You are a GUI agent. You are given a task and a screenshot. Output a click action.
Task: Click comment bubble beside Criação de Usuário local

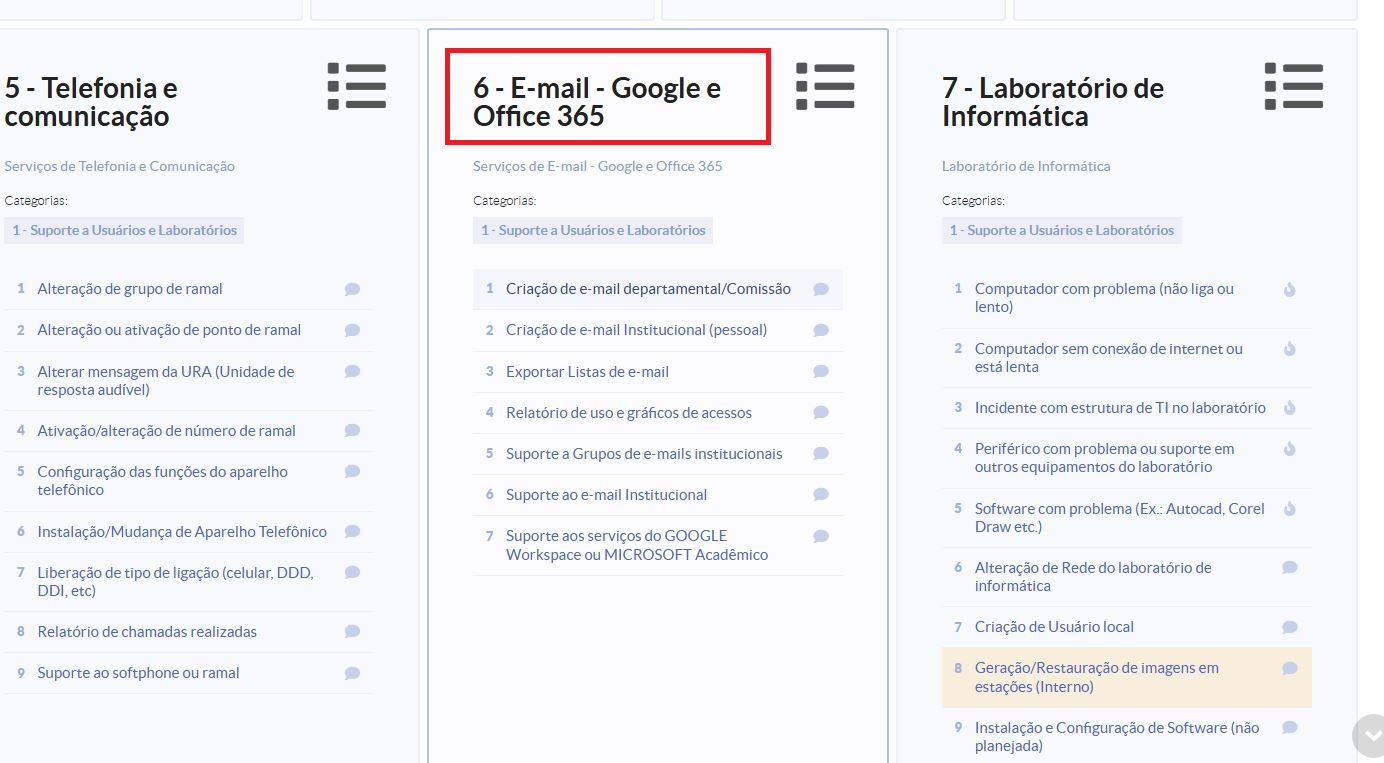pos(1290,627)
